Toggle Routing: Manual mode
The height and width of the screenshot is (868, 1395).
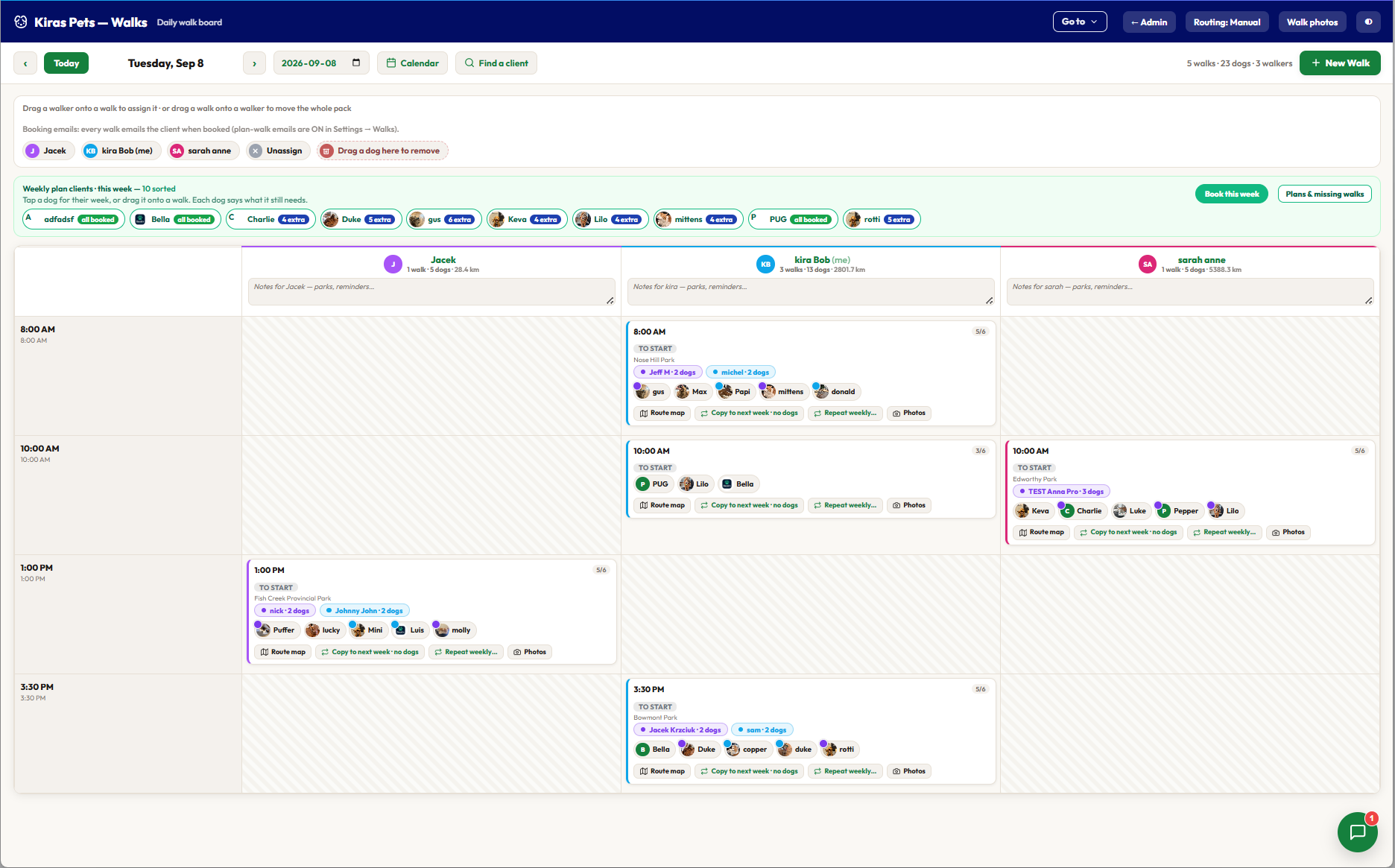coord(1227,22)
